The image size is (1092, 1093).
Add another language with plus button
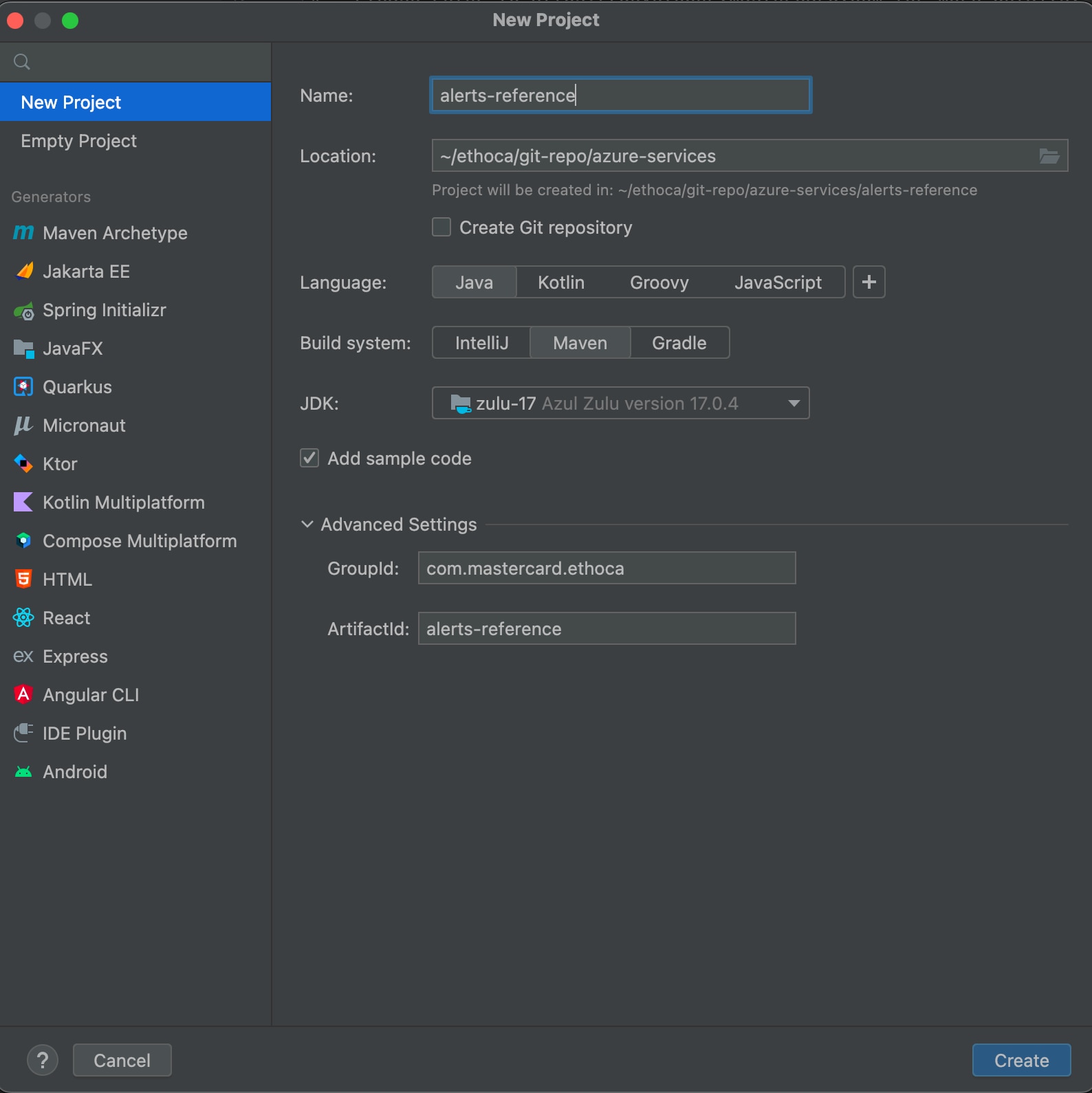click(869, 283)
